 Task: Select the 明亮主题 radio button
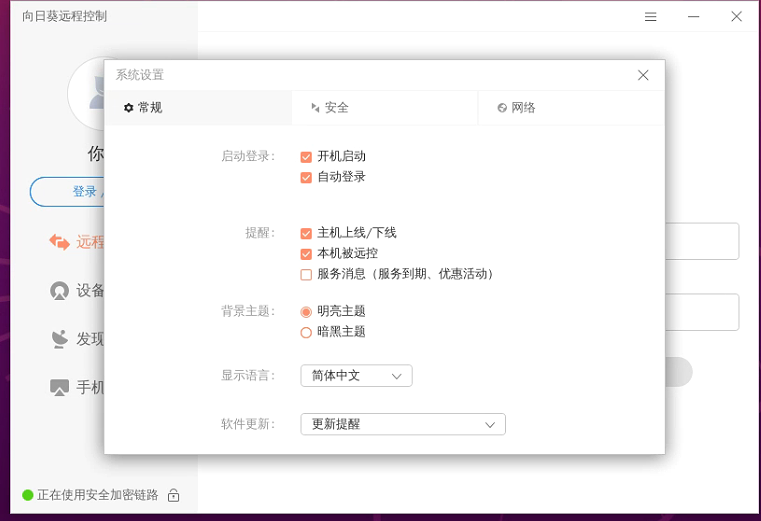pos(306,312)
